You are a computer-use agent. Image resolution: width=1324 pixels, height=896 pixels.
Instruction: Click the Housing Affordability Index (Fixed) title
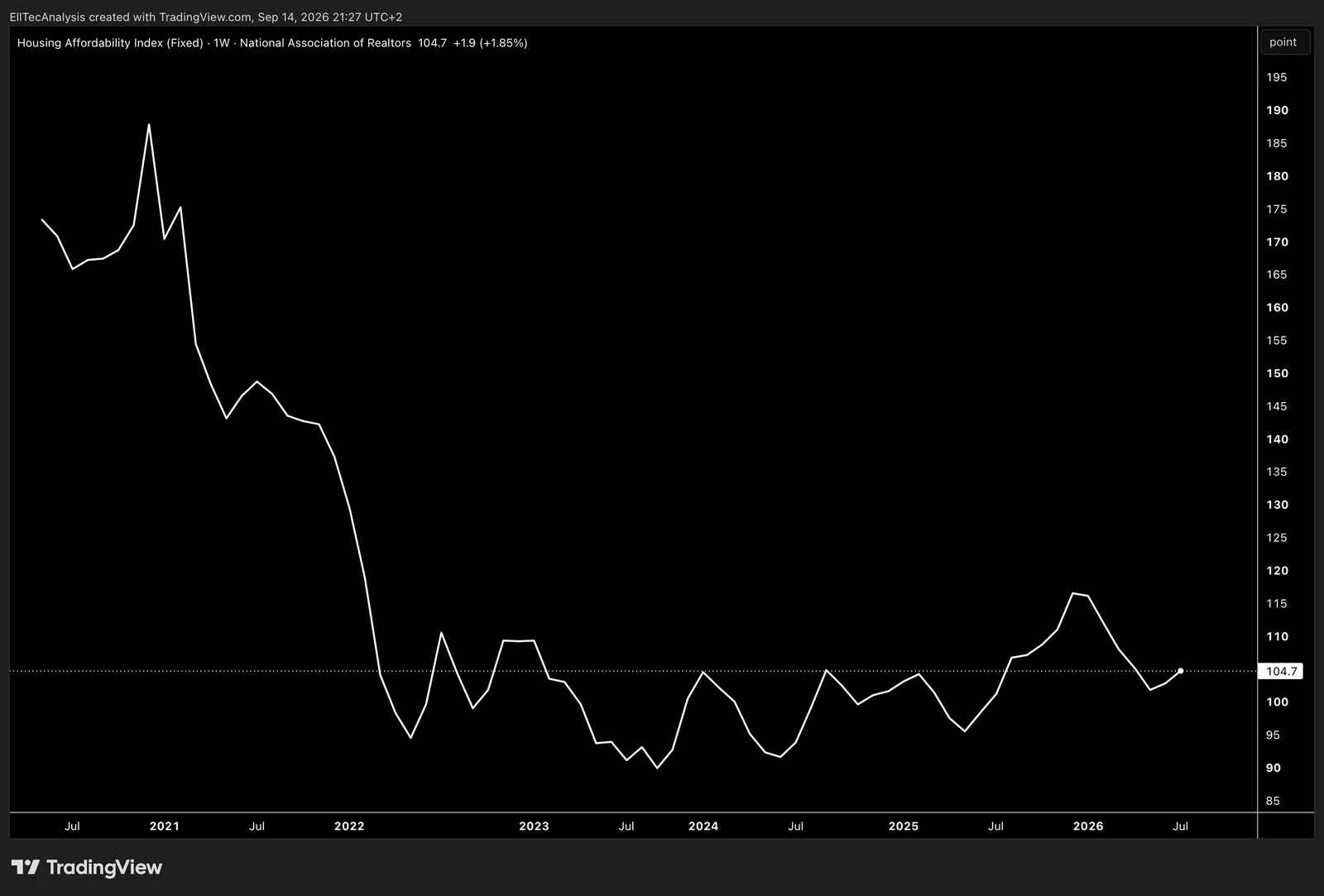pyautogui.click(x=110, y=43)
